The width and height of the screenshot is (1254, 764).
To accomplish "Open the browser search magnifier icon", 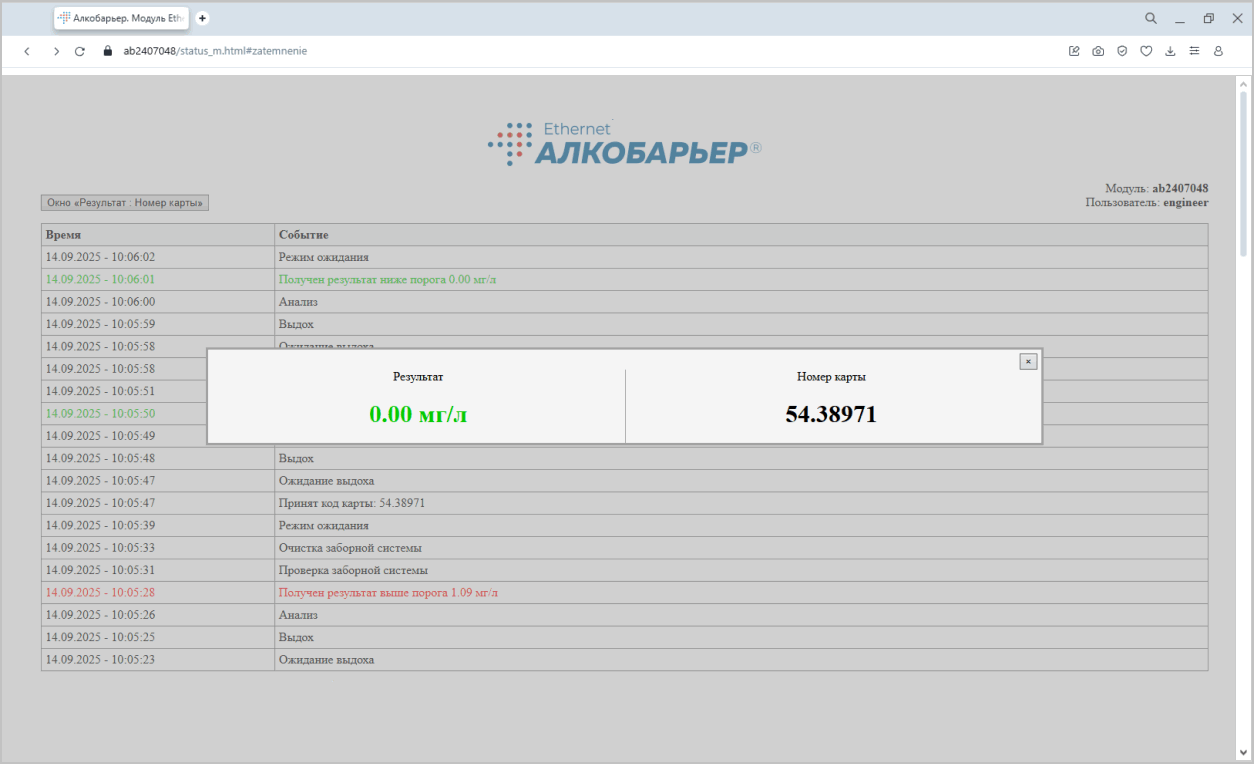I will click(1151, 18).
